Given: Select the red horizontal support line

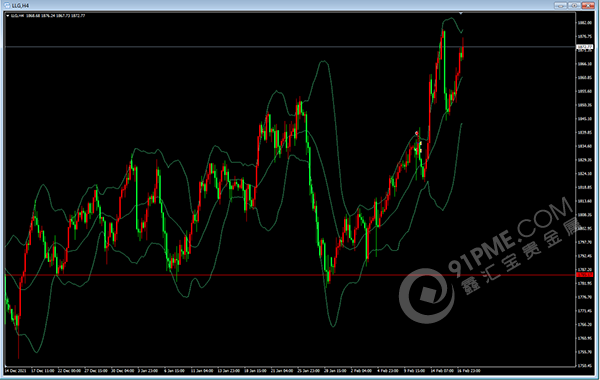Looking at the screenshot, I should click(x=290, y=275).
